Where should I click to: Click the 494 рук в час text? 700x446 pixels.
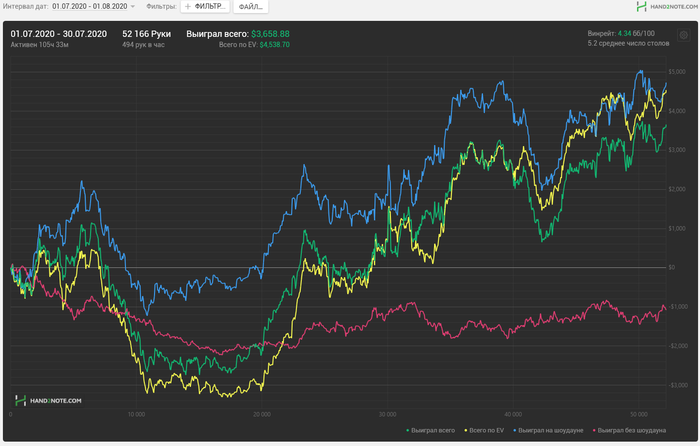[x=143, y=45]
